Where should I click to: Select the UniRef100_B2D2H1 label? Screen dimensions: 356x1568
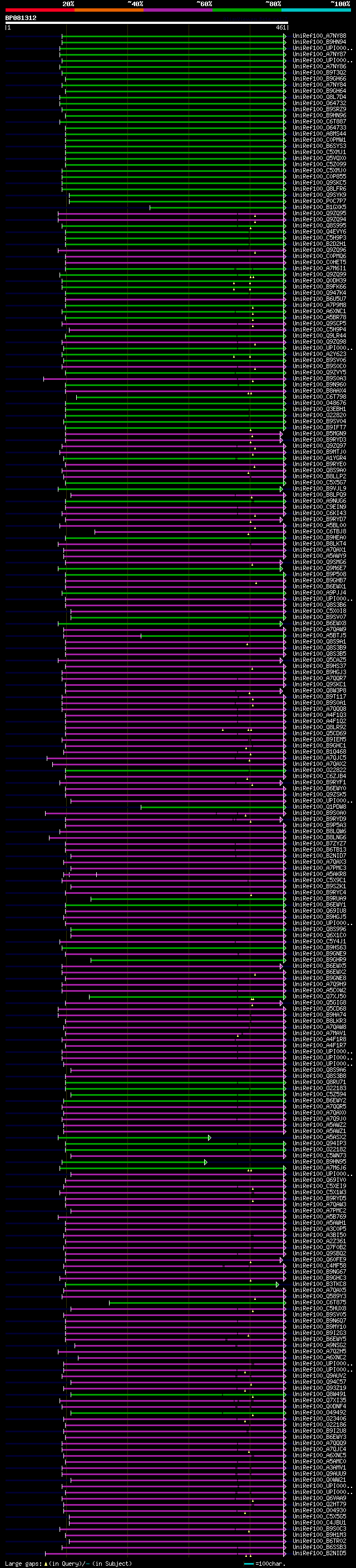[319, 244]
